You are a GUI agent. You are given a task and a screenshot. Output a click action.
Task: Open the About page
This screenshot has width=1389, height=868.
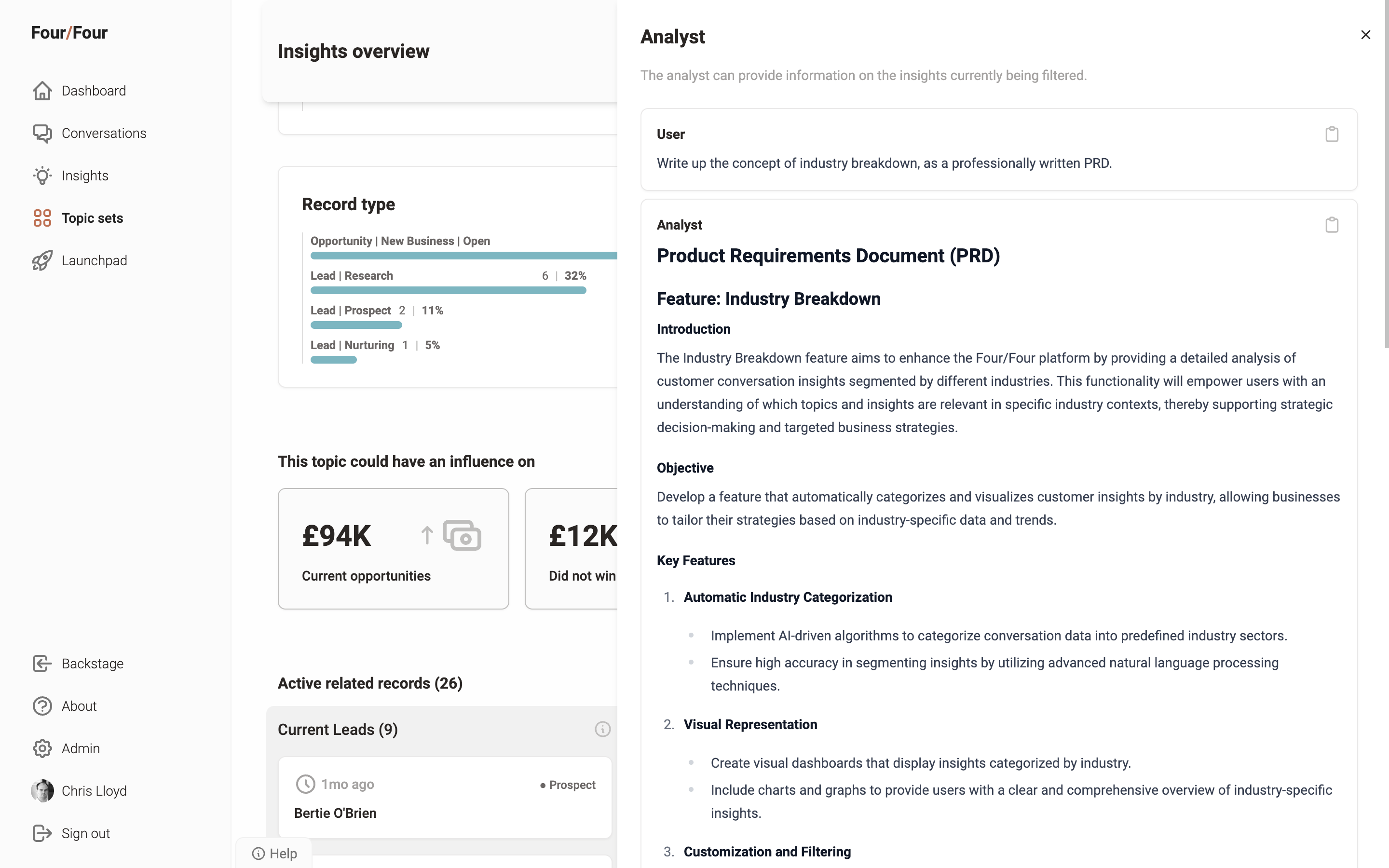79,706
